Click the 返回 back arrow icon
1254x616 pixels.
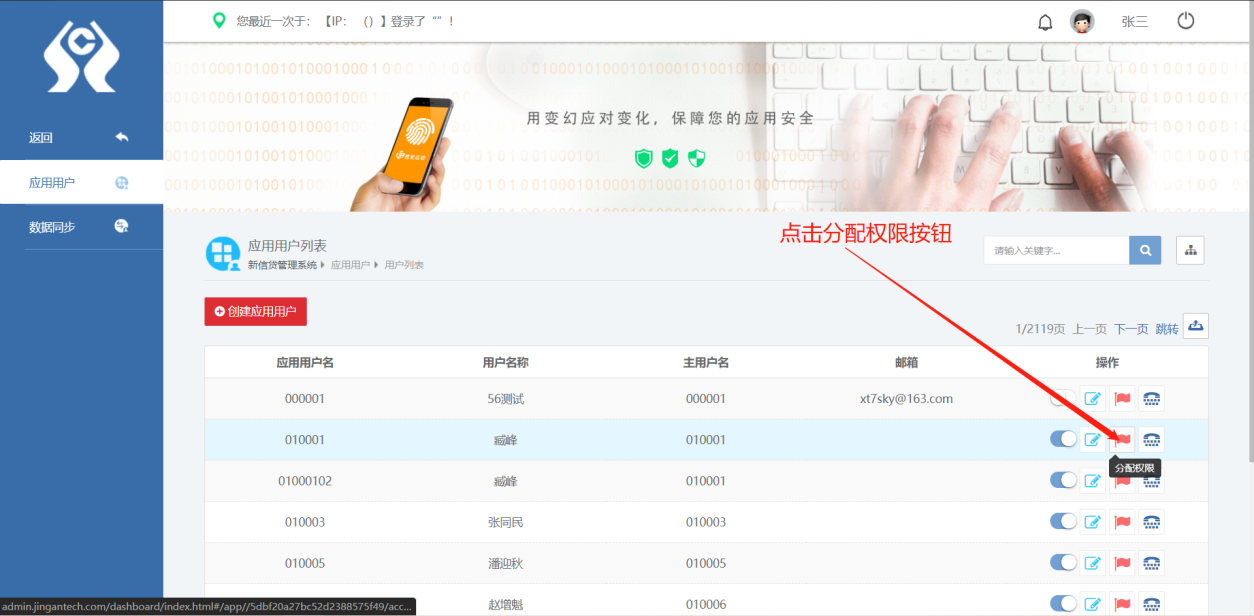click(x=122, y=136)
